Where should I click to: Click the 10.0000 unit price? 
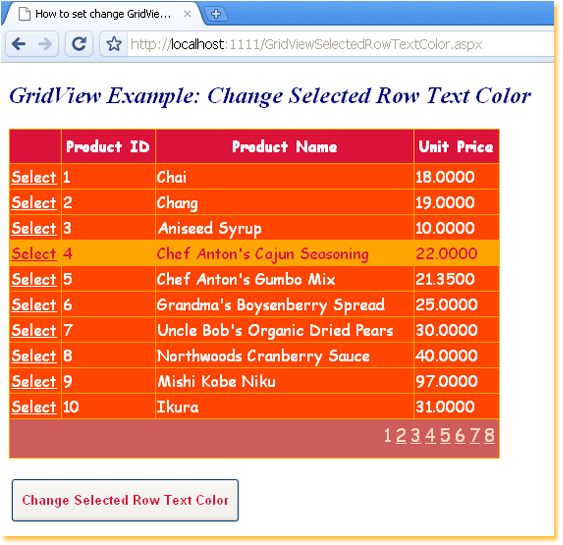click(x=445, y=228)
